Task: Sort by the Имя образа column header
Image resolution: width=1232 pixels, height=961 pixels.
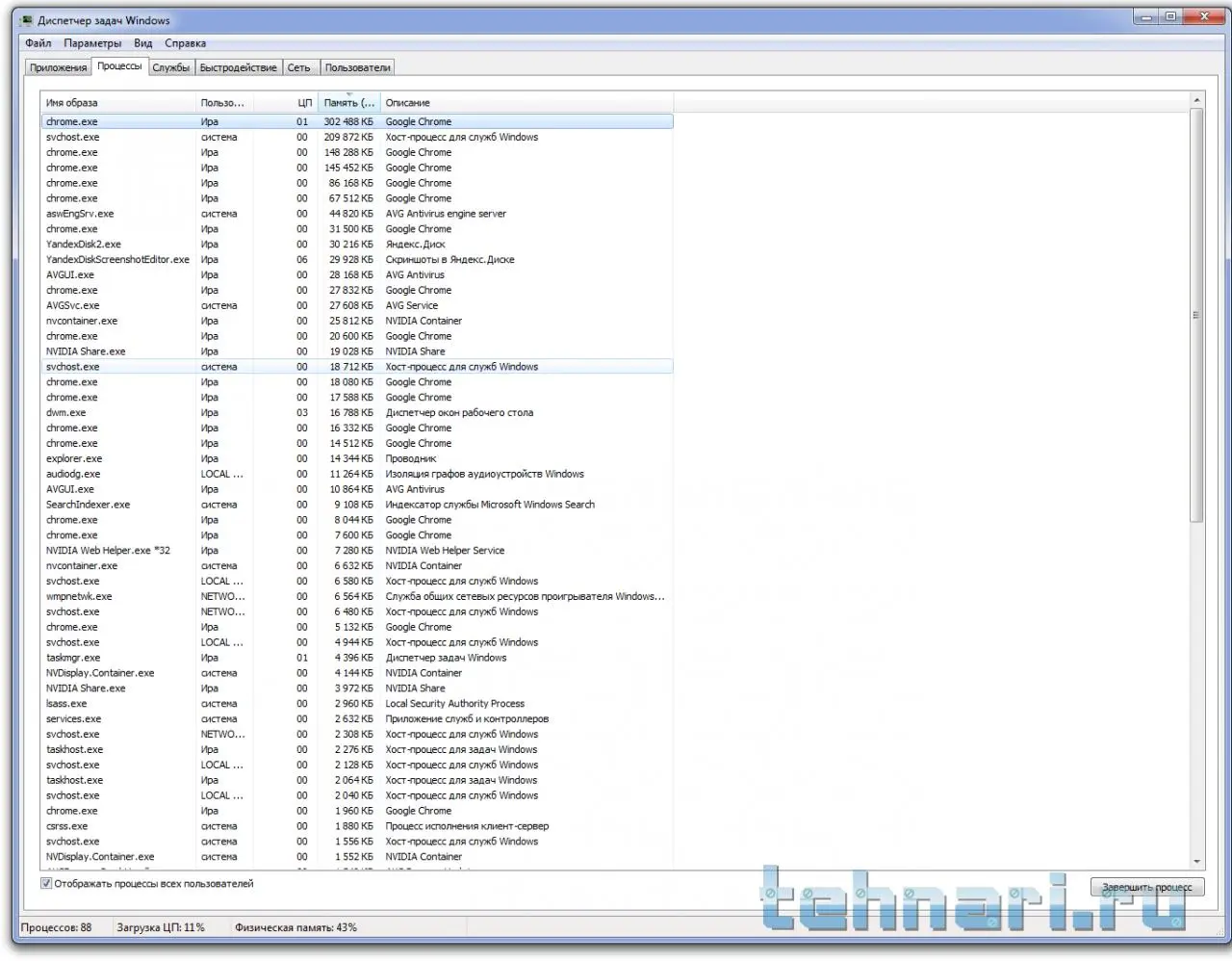Action: [x=117, y=103]
